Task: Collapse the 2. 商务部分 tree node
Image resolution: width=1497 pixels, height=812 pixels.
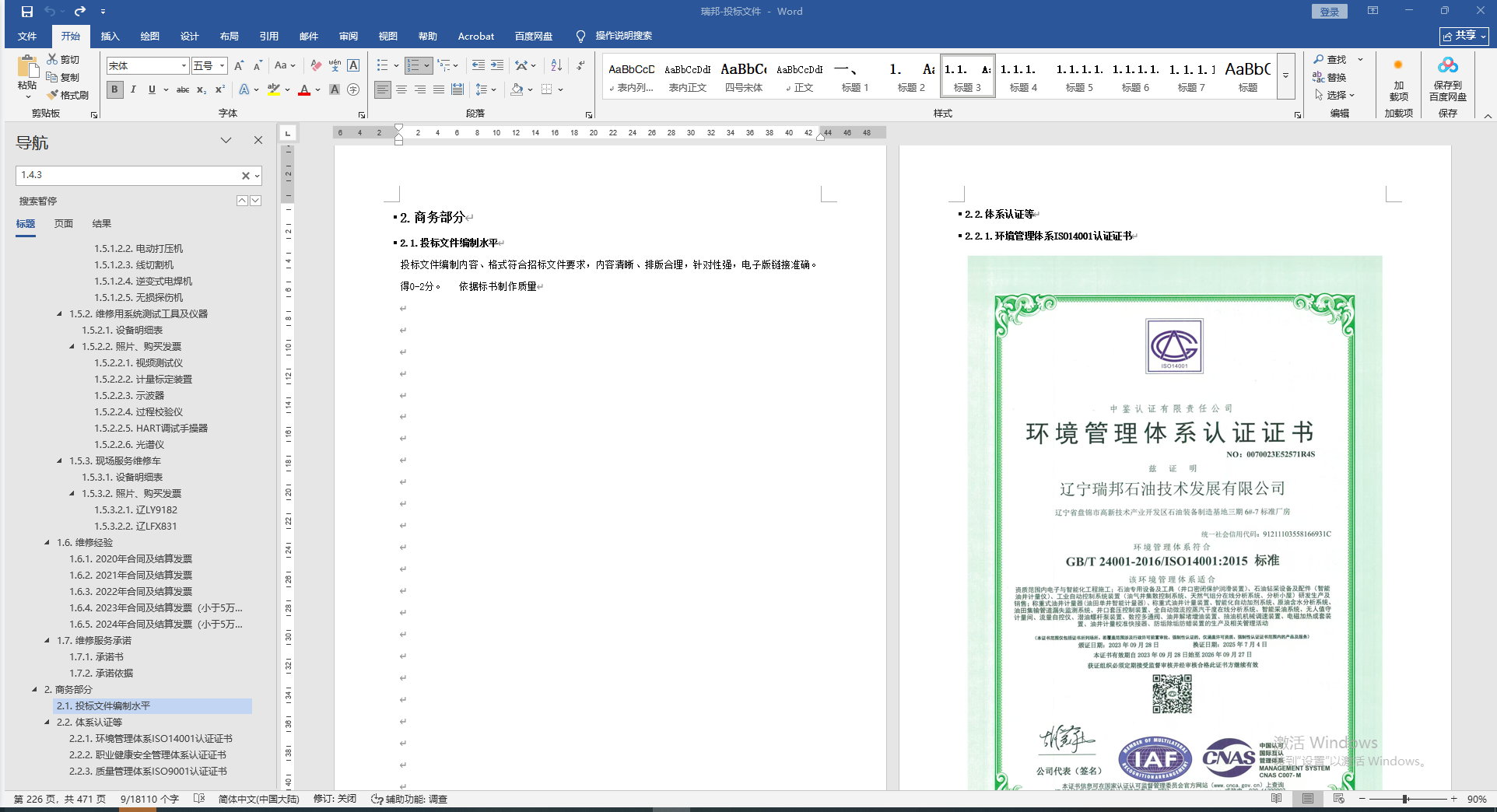Action: [x=35, y=689]
